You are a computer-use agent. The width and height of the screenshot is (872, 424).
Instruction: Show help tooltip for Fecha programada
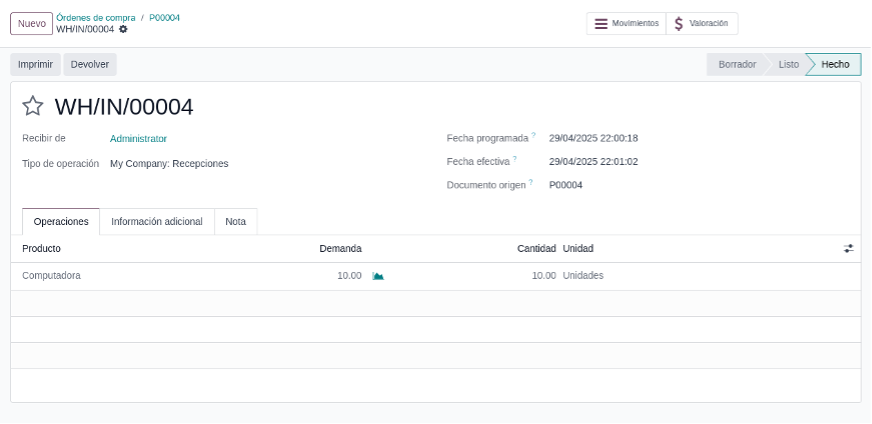click(533, 135)
